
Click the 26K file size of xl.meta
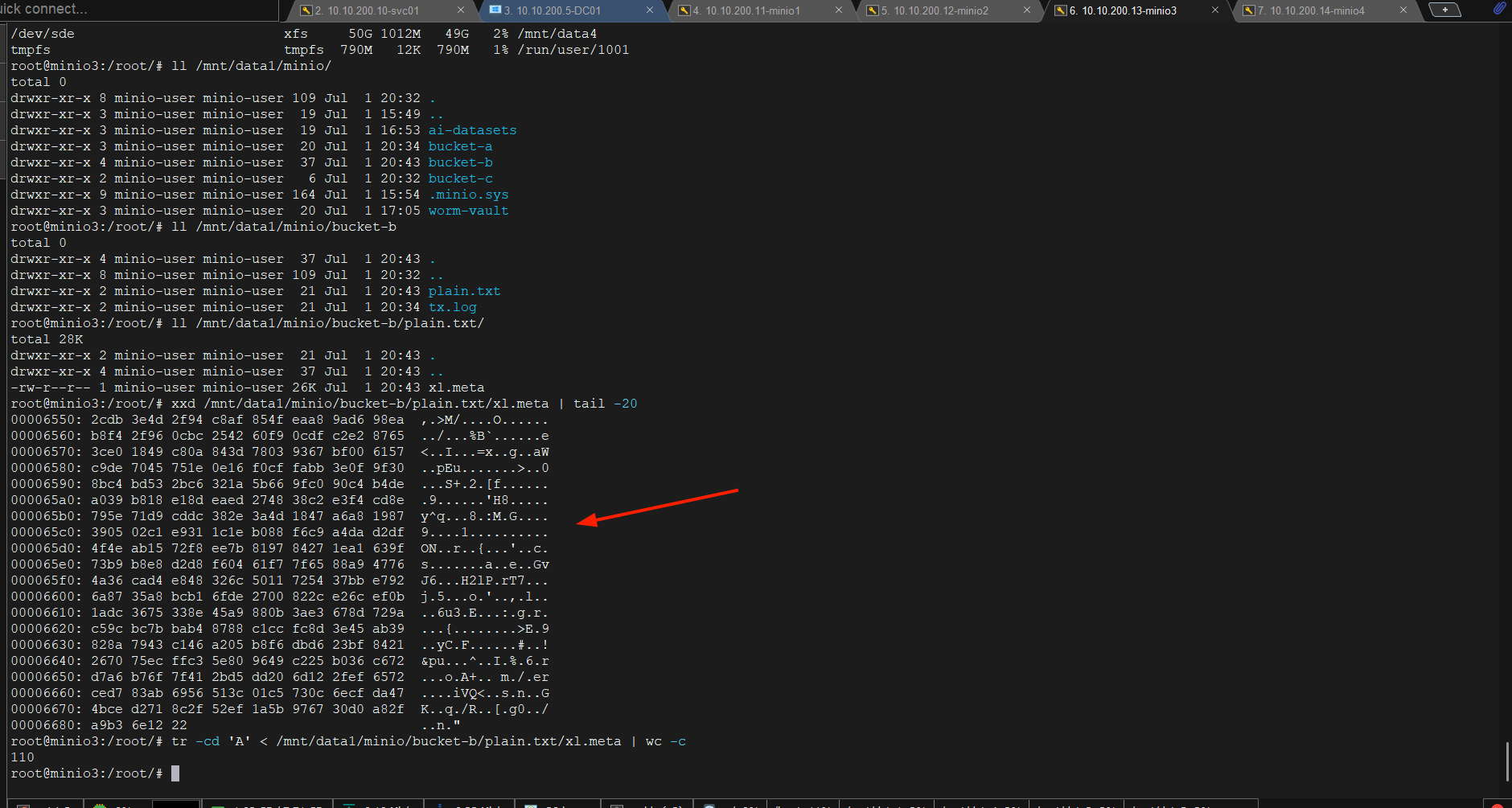pyautogui.click(x=303, y=388)
